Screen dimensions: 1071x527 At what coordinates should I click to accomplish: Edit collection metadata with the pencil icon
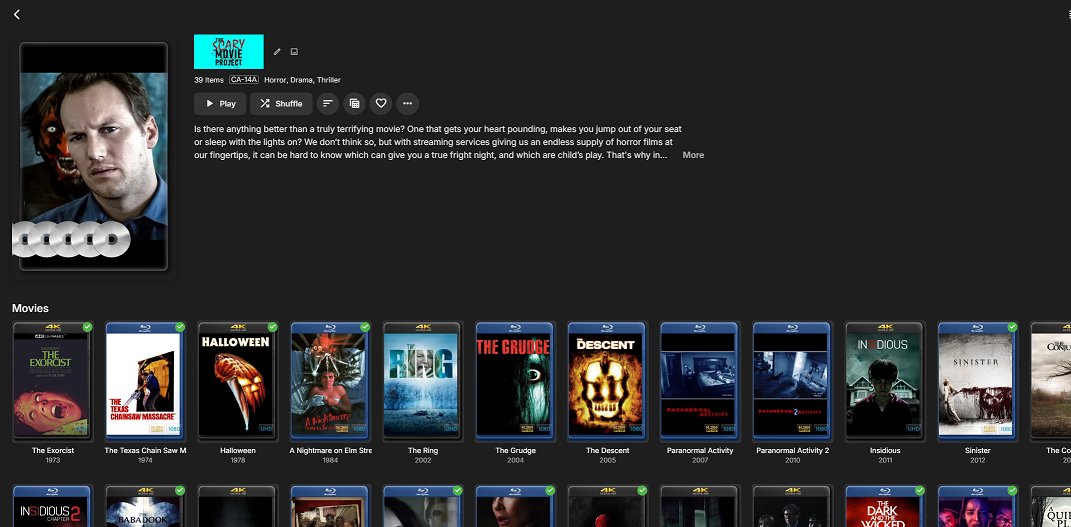click(277, 52)
